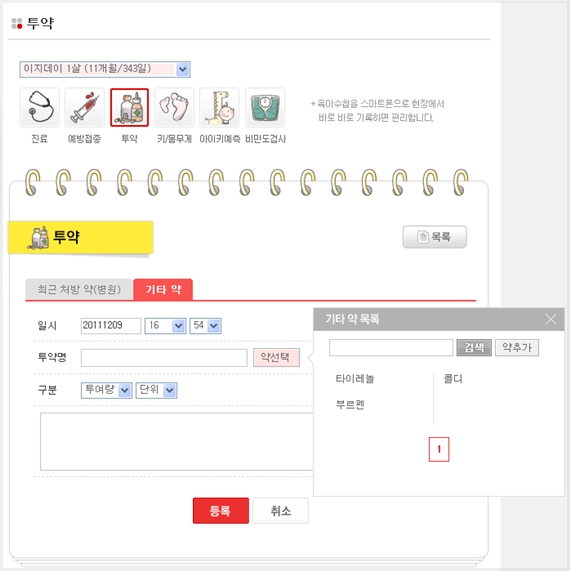
Task: Click the 목록 list button
Action: point(435,237)
